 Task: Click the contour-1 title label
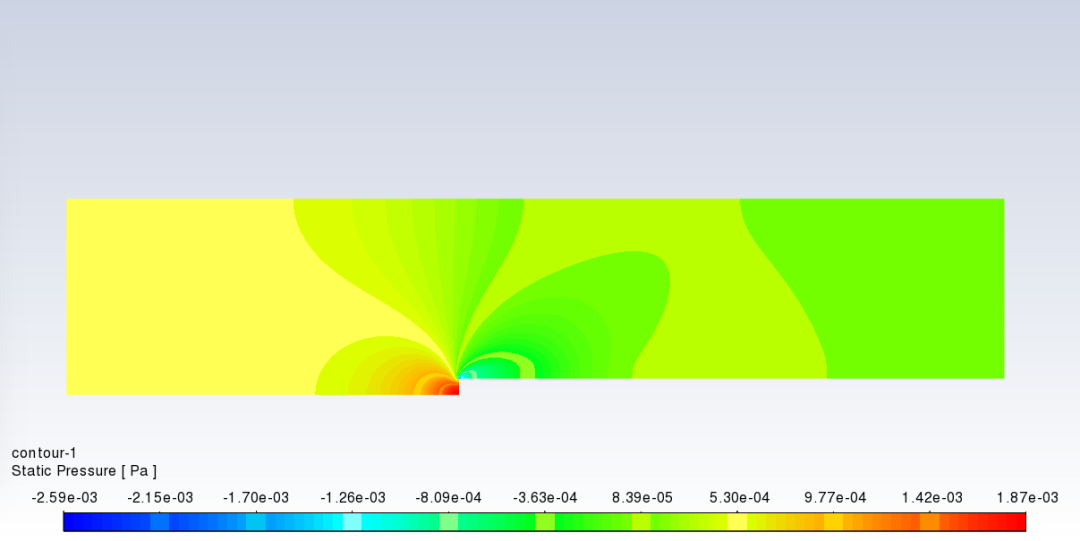tap(44, 453)
